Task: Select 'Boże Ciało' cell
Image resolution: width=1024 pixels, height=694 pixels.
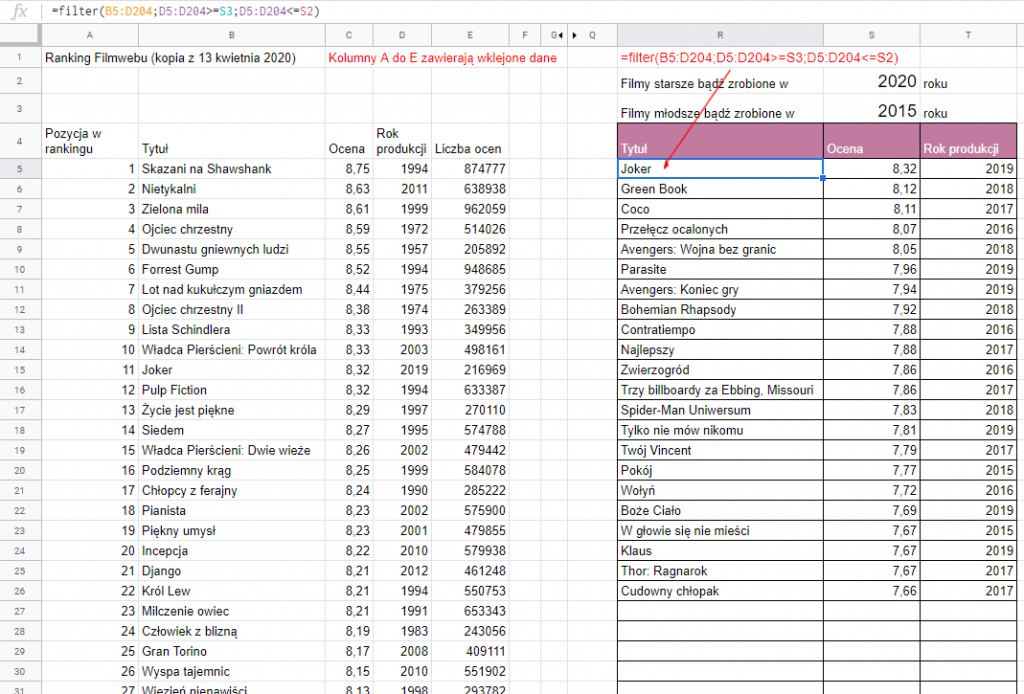Action: coord(720,511)
